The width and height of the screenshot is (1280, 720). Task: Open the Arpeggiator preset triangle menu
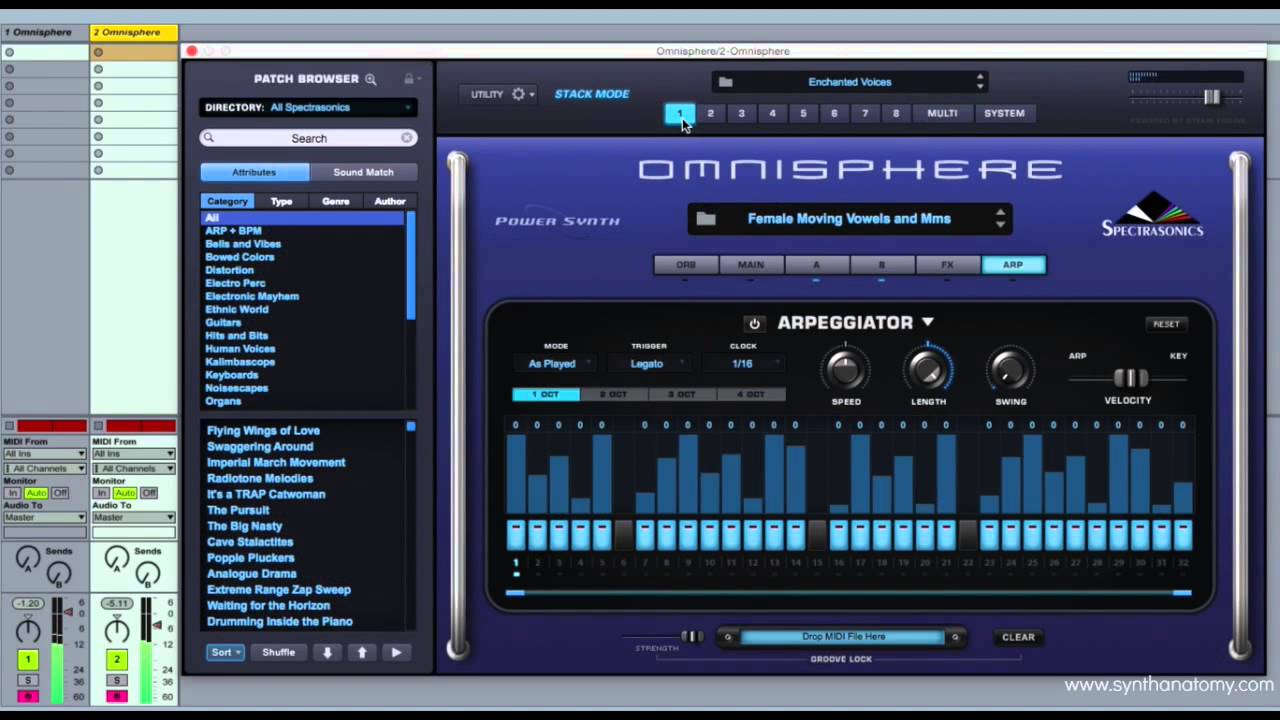[927, 322]
